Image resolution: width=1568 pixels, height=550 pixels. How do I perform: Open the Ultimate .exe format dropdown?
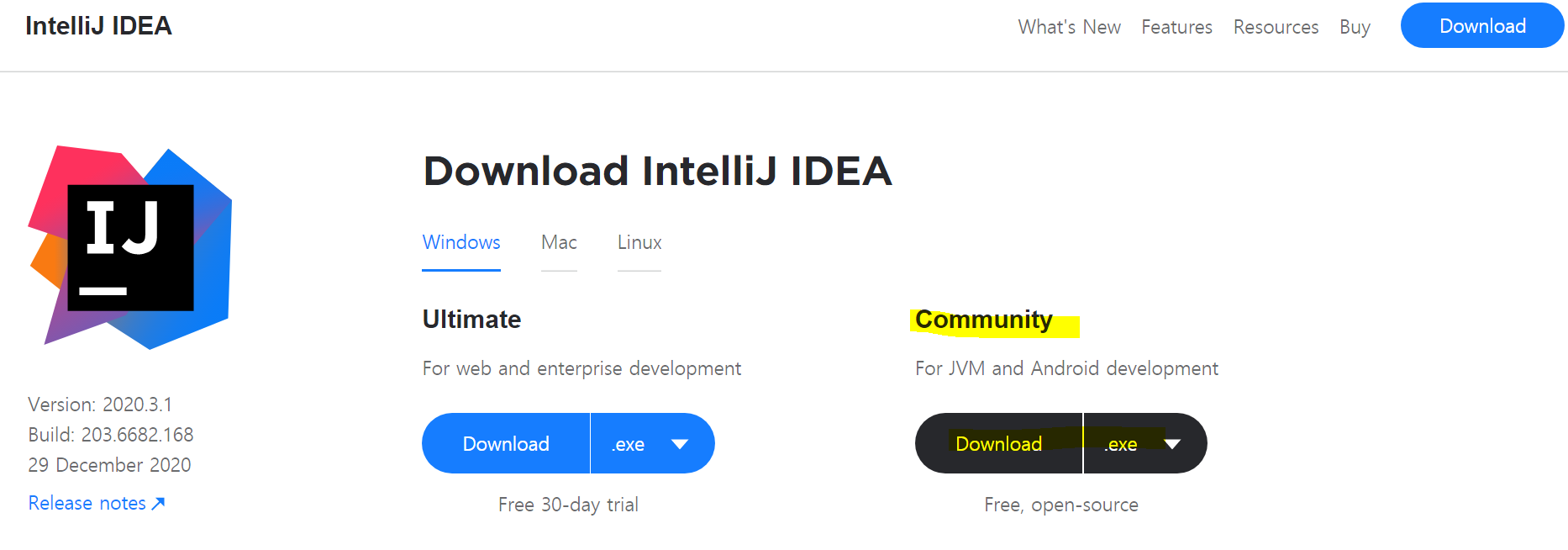[653, 443]
